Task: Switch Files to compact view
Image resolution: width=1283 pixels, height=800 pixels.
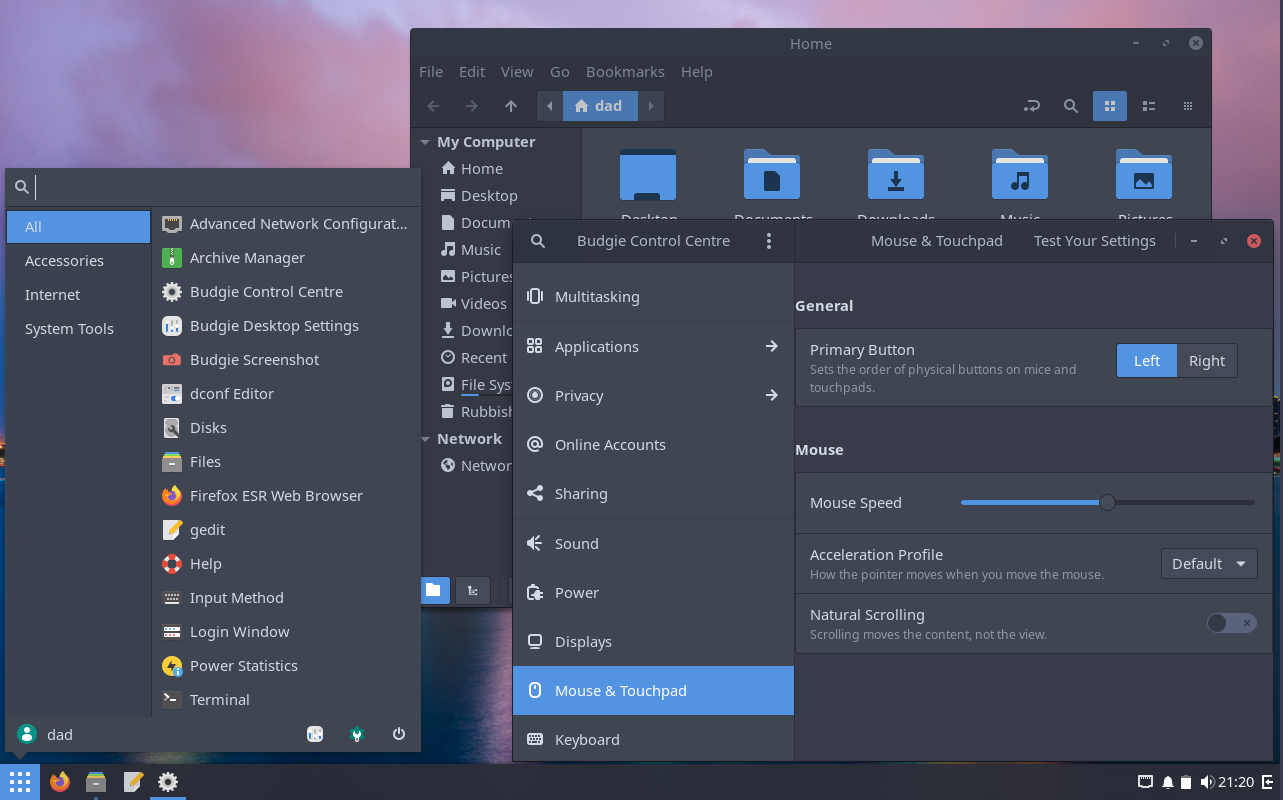Action: click(1188, 106)
